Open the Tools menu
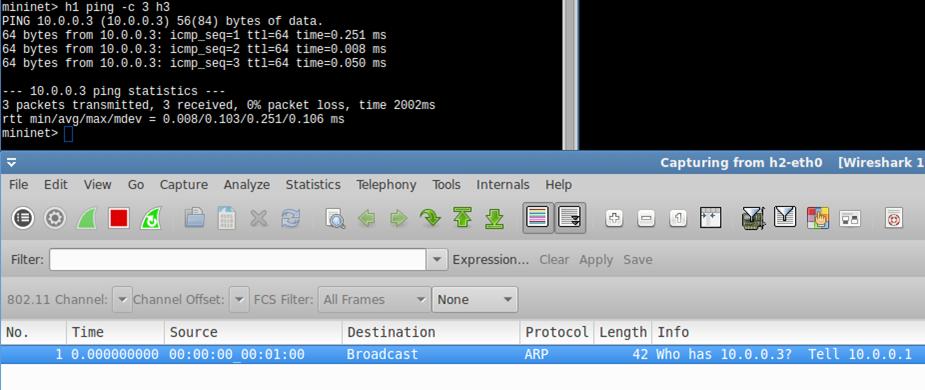The image size is (925, 390). [x=446, y=185]
